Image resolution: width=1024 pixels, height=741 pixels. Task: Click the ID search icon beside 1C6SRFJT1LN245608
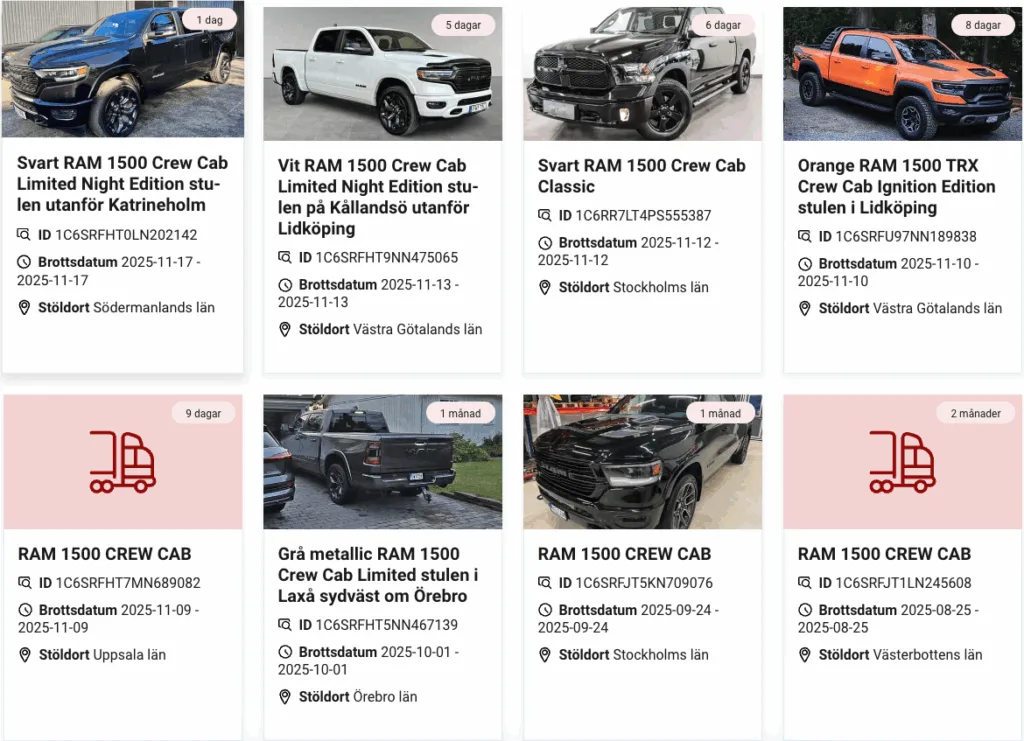point(805,582)
